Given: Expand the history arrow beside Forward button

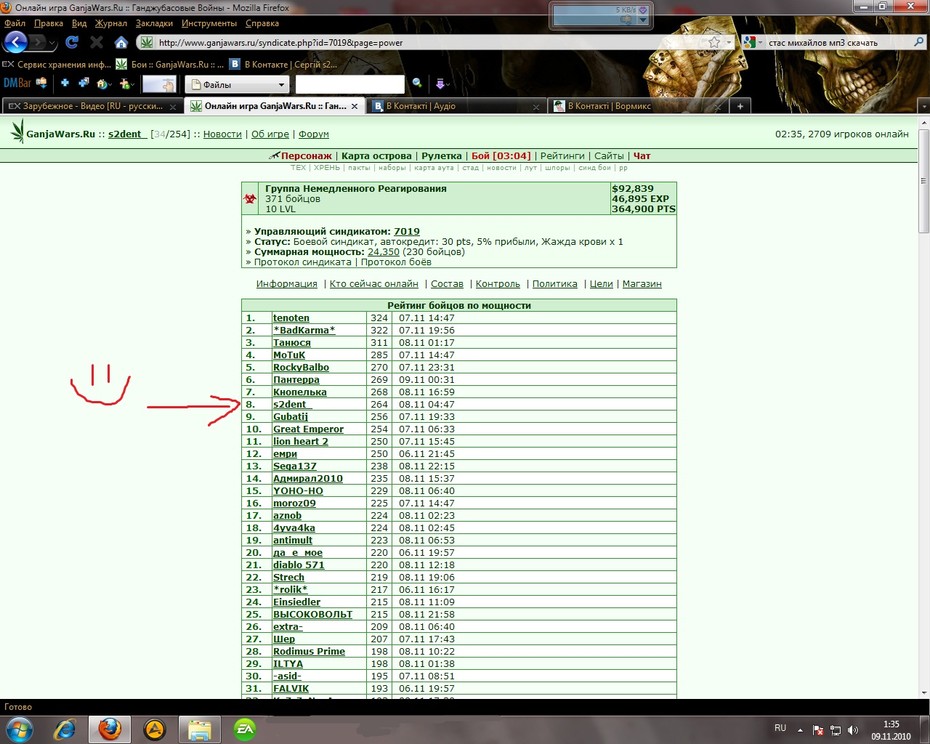Looking at the screenshot, I should tap(53, 43).
